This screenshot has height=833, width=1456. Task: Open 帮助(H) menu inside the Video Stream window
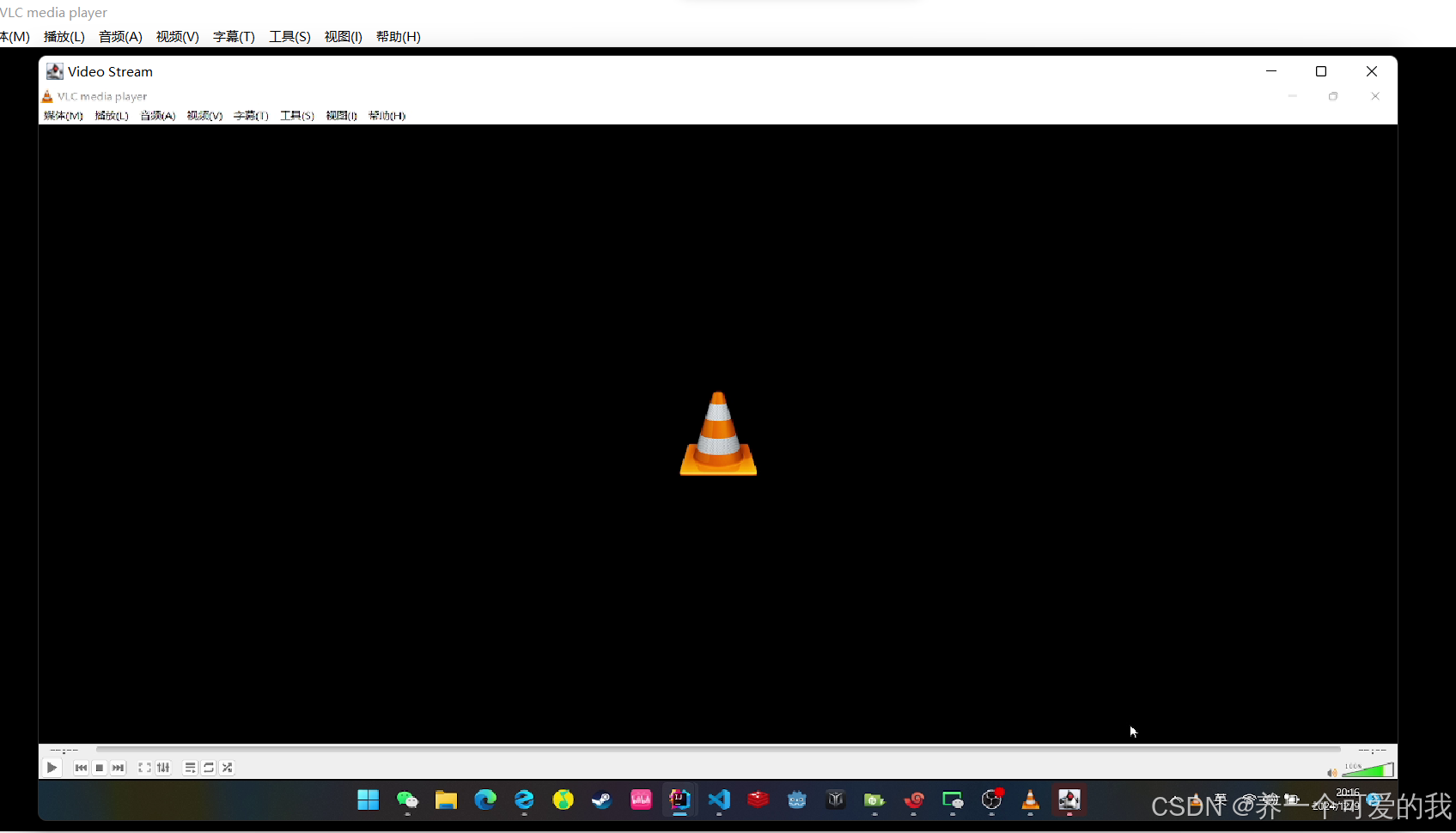(x=387, y=115)
